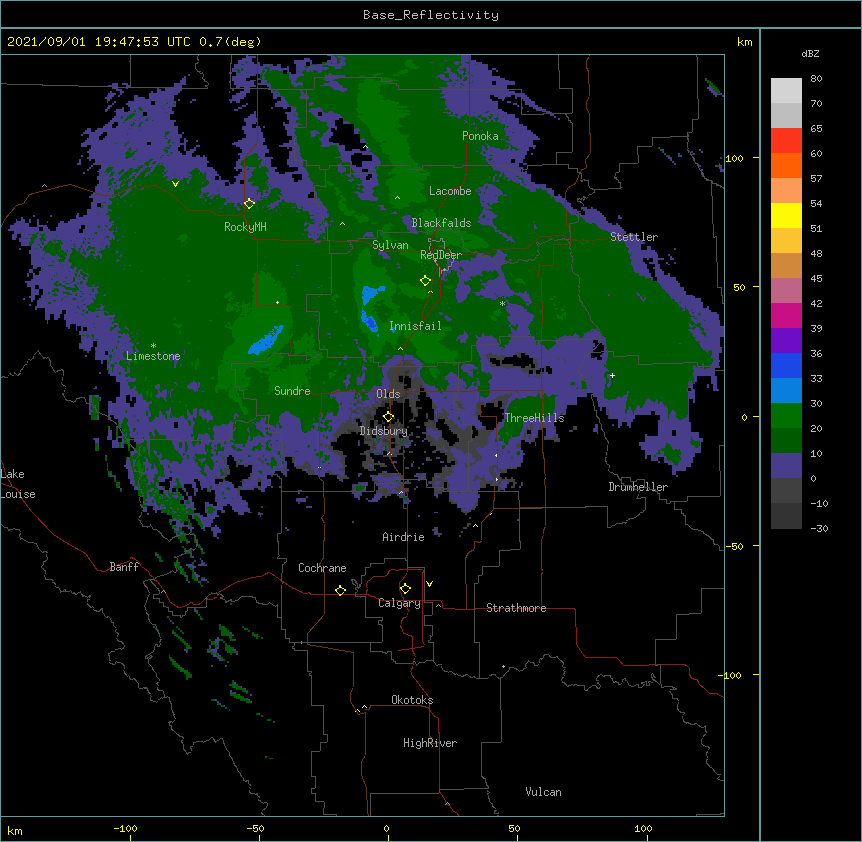Click the Blackfalds city label
The image size is (862, 842).
(441, 223)
